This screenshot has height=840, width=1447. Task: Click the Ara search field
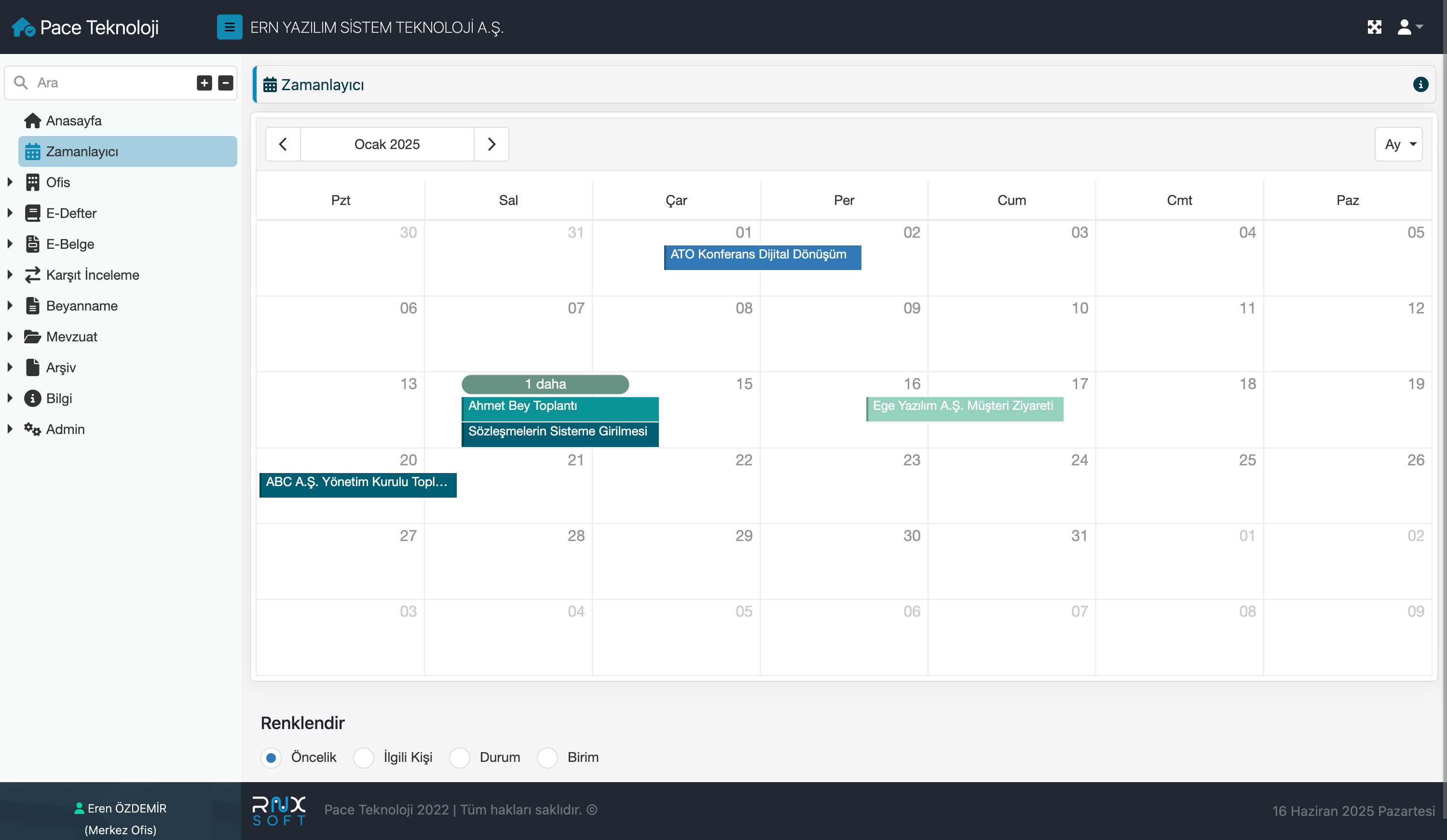coord(109,82)
